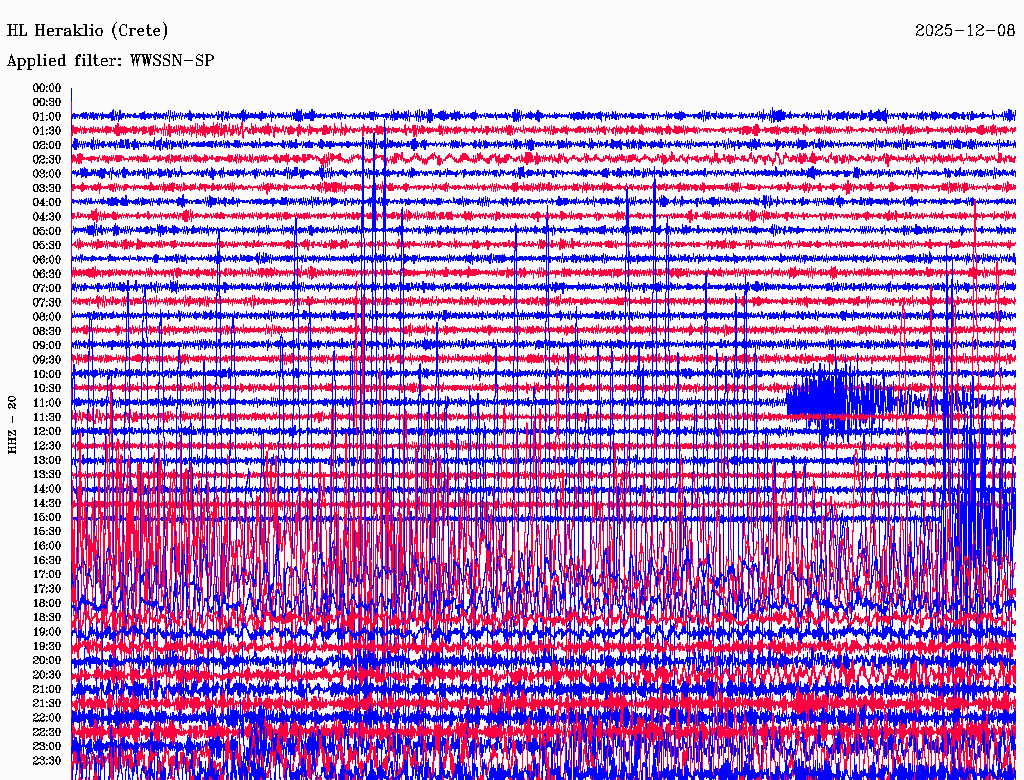
Task: Select the 19:30 time label
Action: [x=47, y=646]
